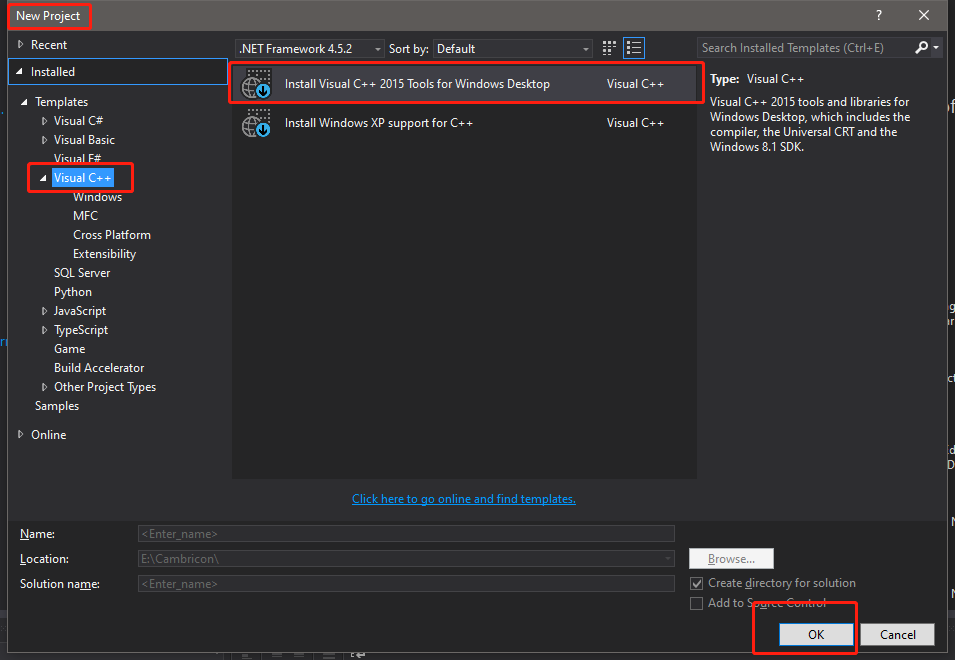Click the Solution name input field
Screen dimensions: 955x660
[406, 584]
